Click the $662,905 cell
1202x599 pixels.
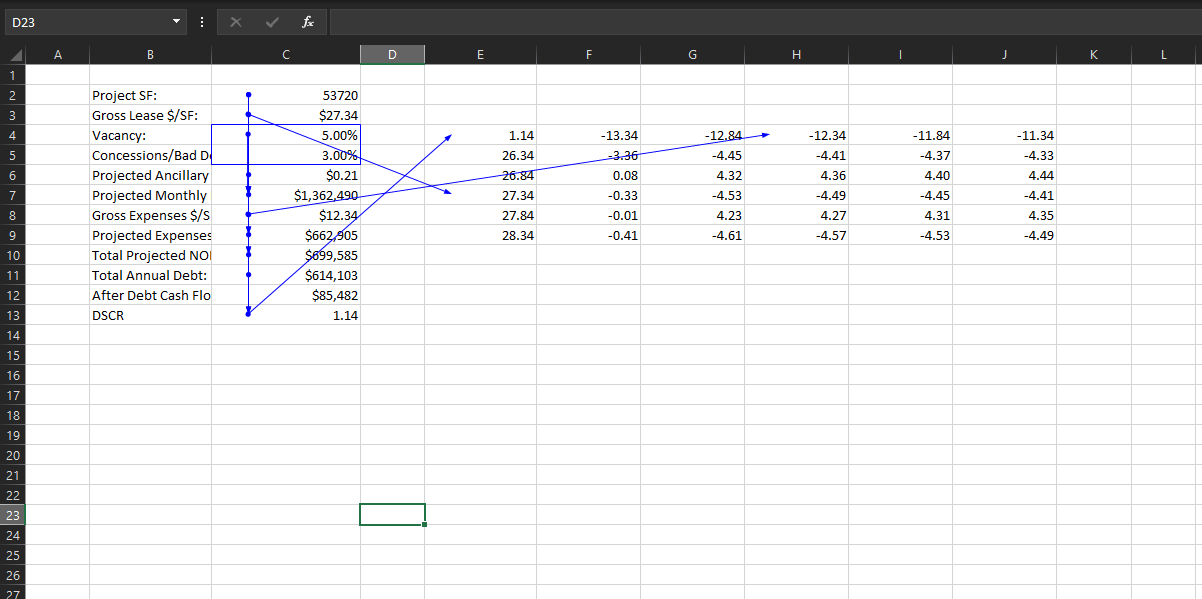click(x=286, y=235)
